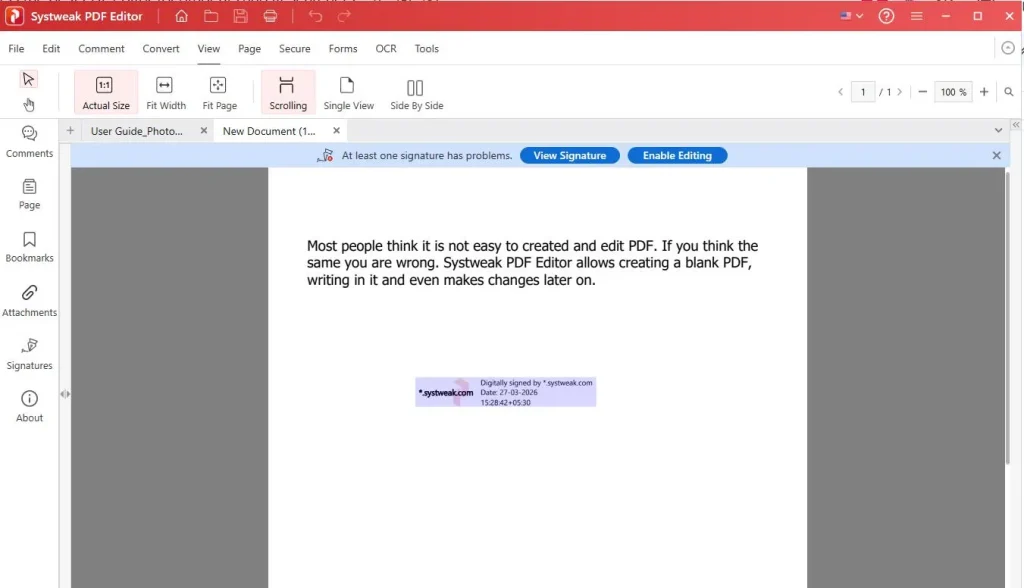Open the Edit menu
1024x588 pixels.
[x=51, y=49]
